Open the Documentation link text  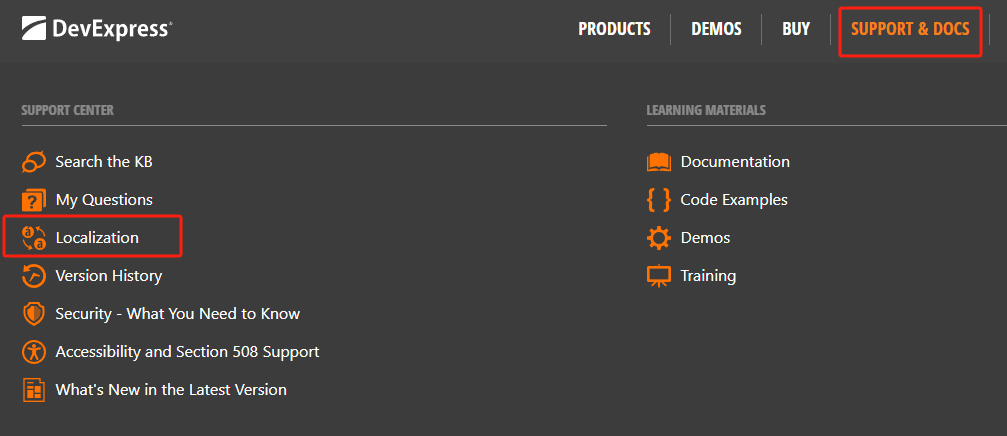coord(735,161)
